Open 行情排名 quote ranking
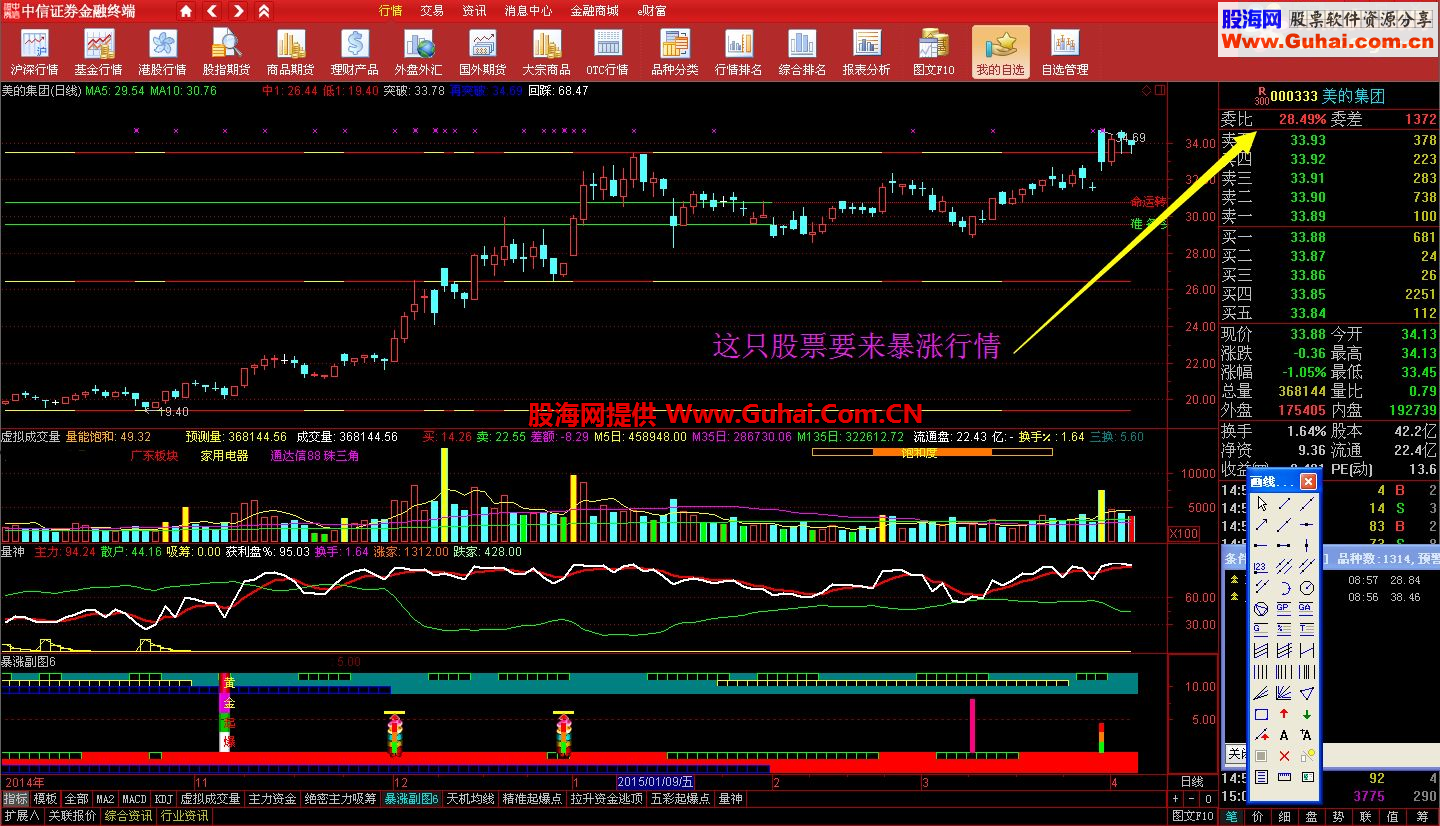Viewport: 1440px width, 826px height. [x=738, y=53]
